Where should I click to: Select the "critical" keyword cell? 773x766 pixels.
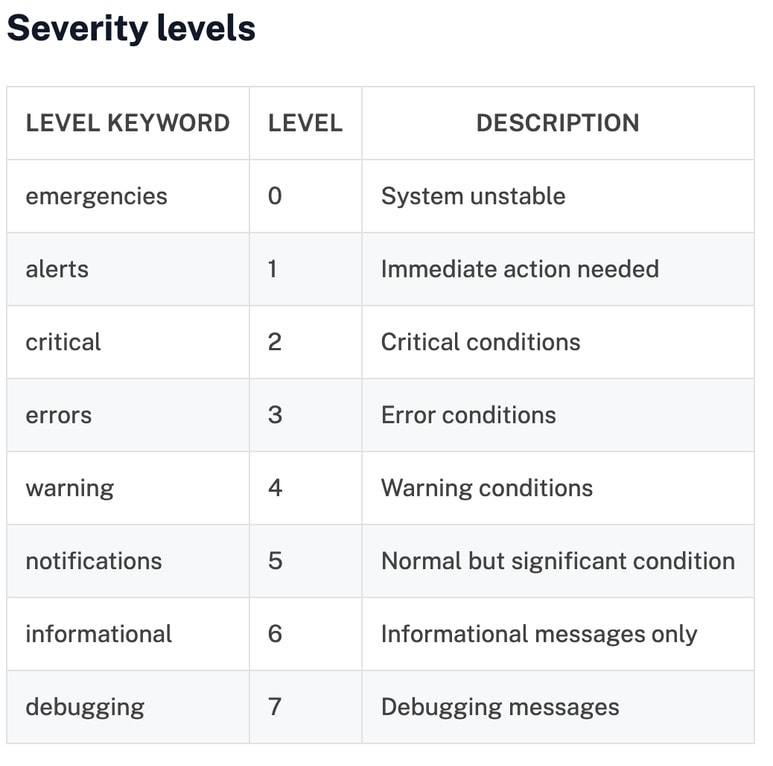[x=63, y=342]
